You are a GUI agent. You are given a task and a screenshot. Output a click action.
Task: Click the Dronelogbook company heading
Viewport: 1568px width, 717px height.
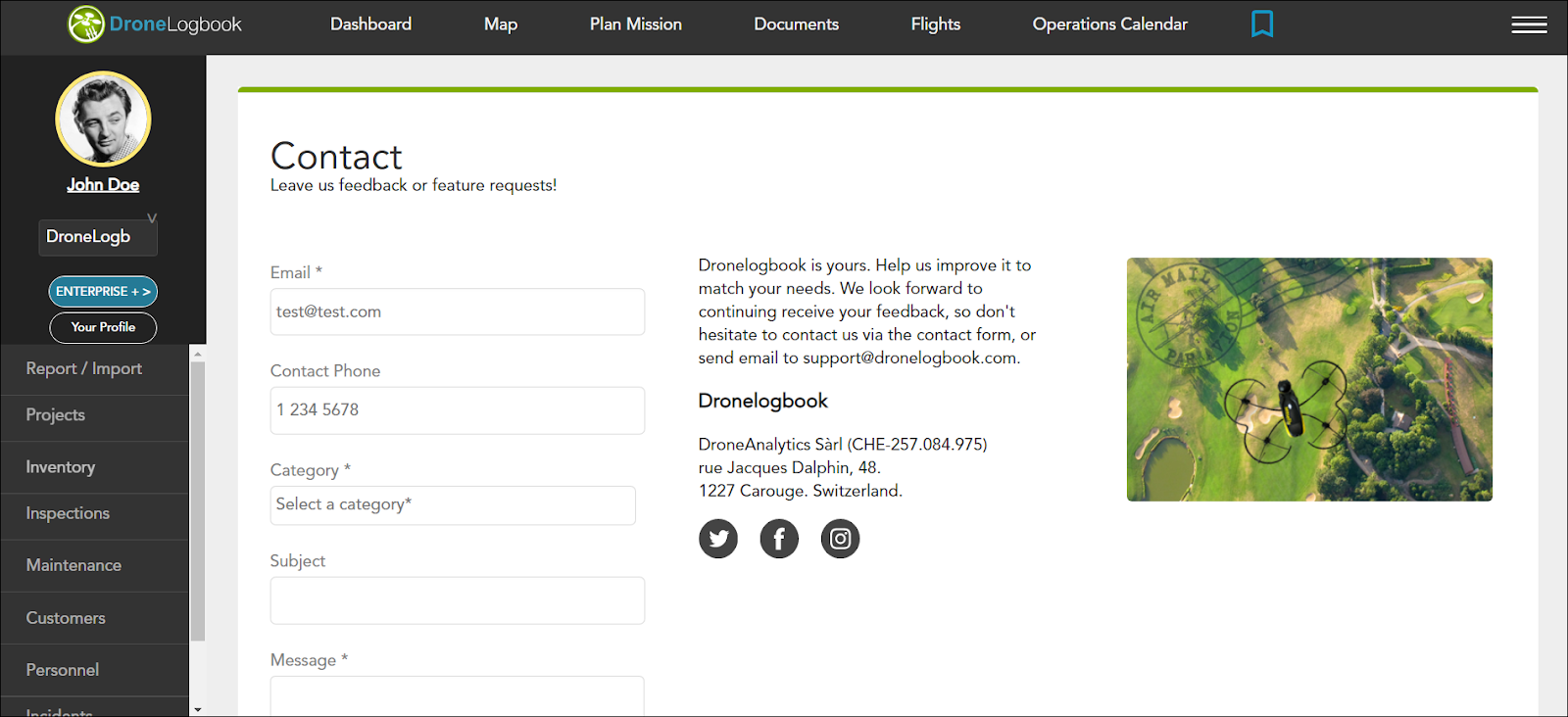pyautogui.click(x=763, y=401)
